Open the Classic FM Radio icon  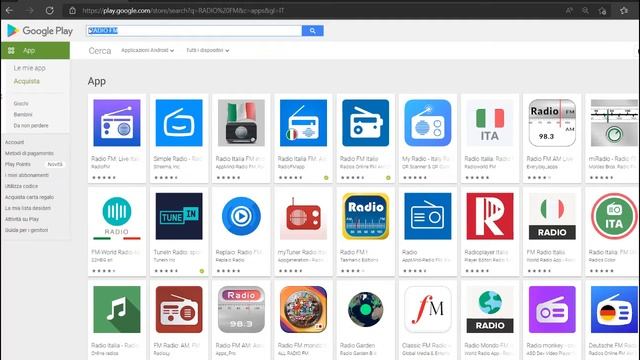pos(428,309)
